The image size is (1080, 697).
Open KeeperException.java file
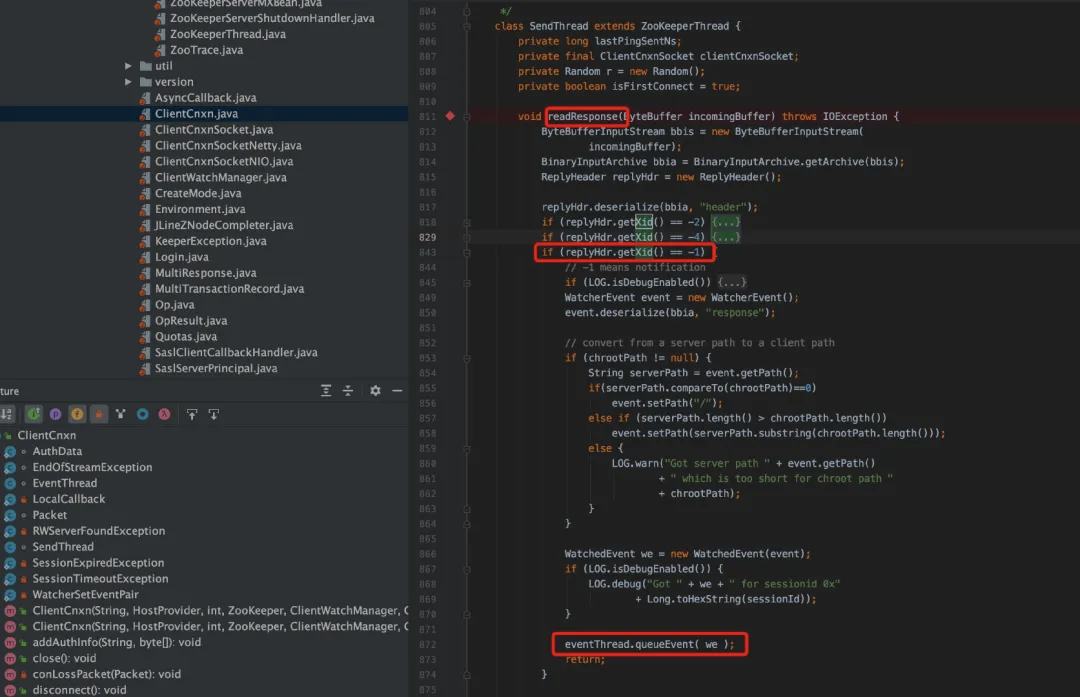click(x=210, y=241)
